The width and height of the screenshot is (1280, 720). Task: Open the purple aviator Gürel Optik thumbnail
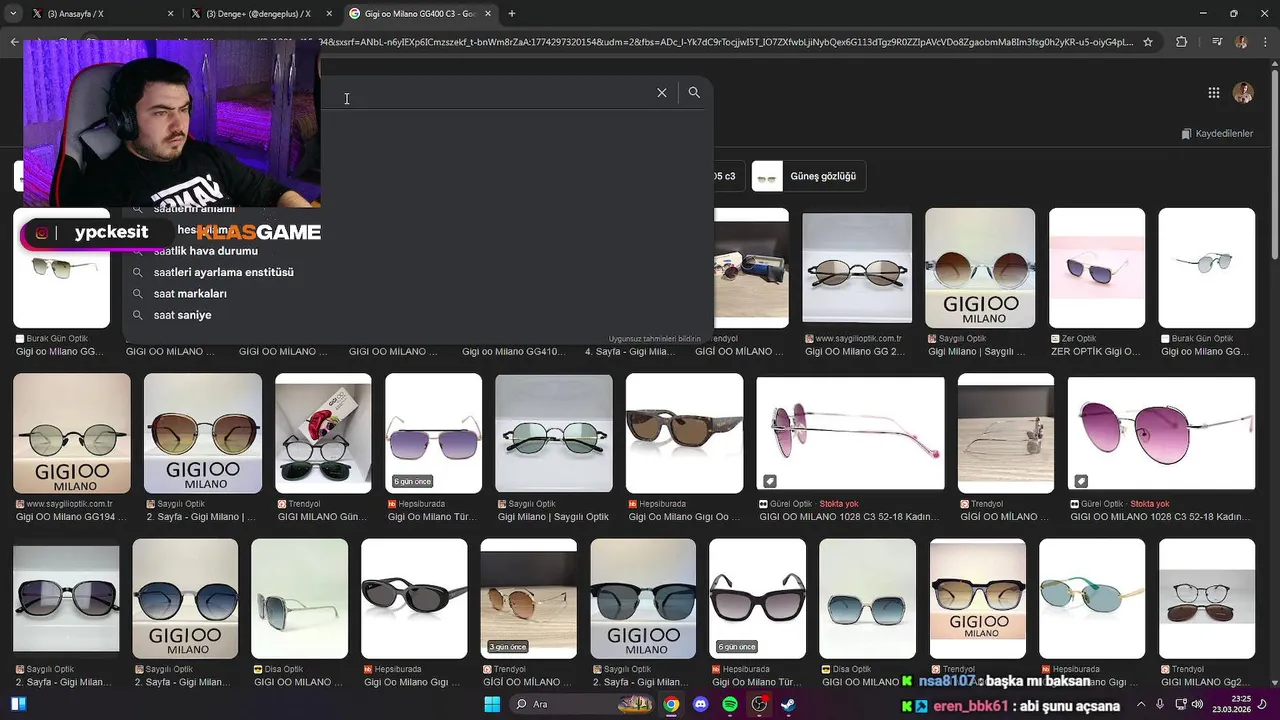(x=1161, y=433)
